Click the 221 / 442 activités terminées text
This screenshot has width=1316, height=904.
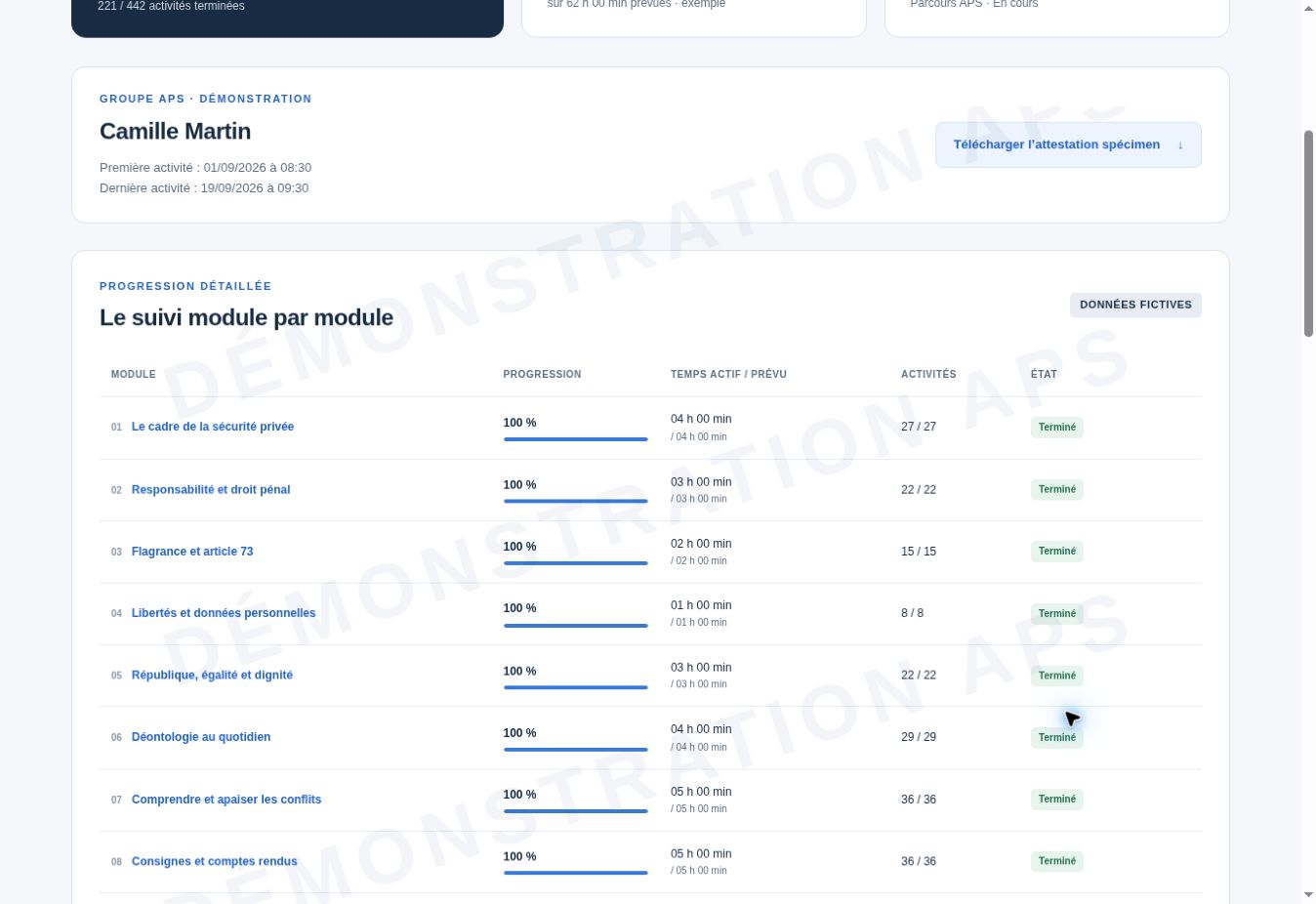pos(171,6)
